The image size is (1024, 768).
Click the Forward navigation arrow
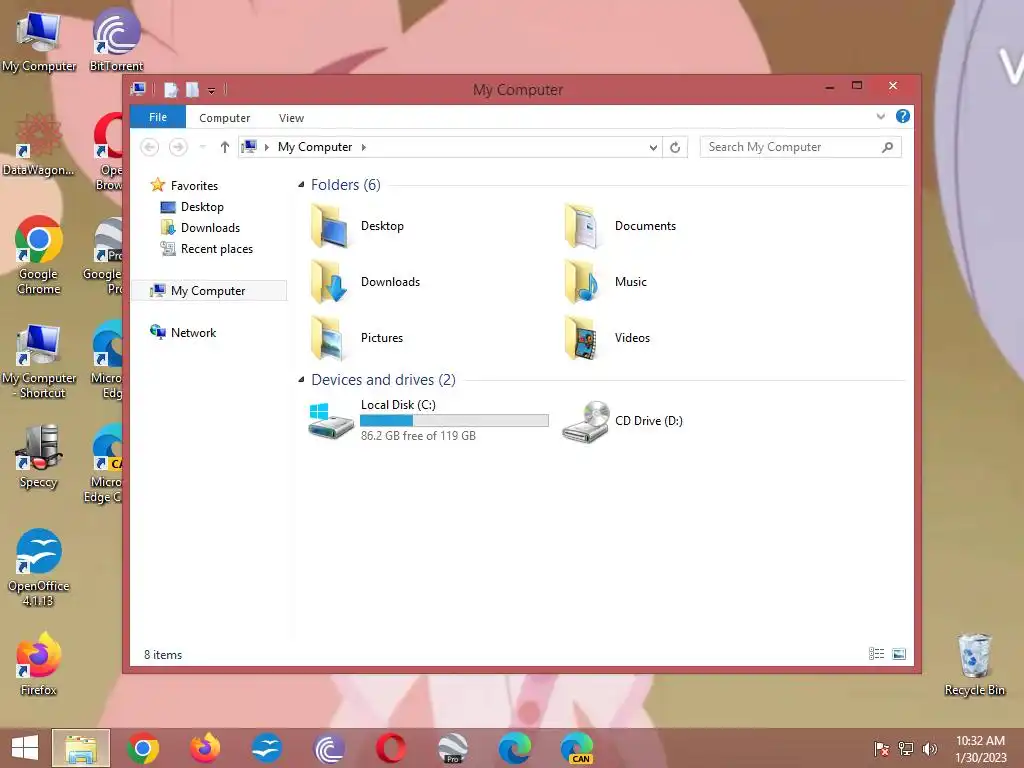[178, 147]
